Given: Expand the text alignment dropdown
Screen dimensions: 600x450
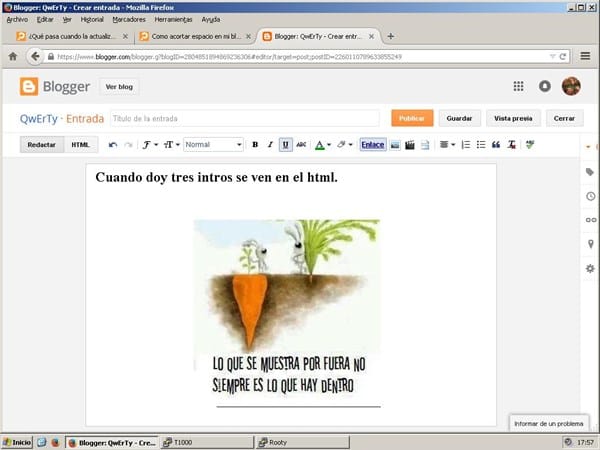Looking at the screenshot, I should [x=447, y=145].
